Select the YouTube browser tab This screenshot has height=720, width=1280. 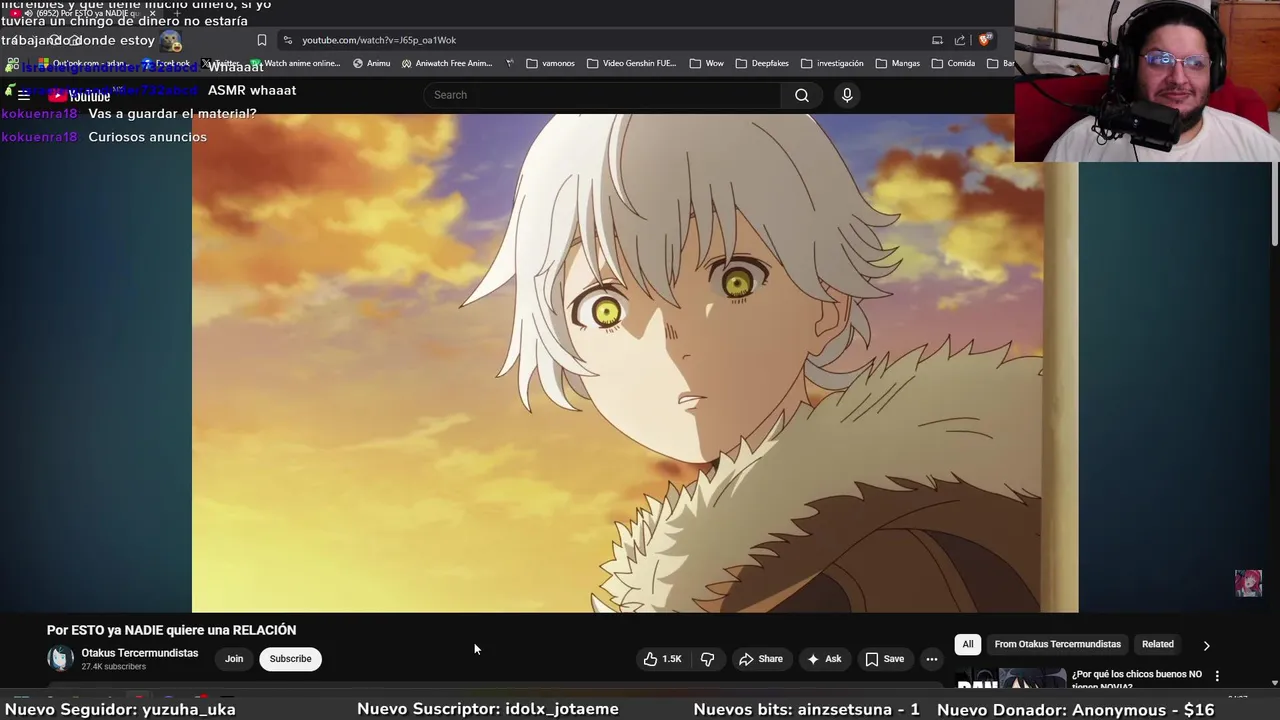(x=85, y=14)
